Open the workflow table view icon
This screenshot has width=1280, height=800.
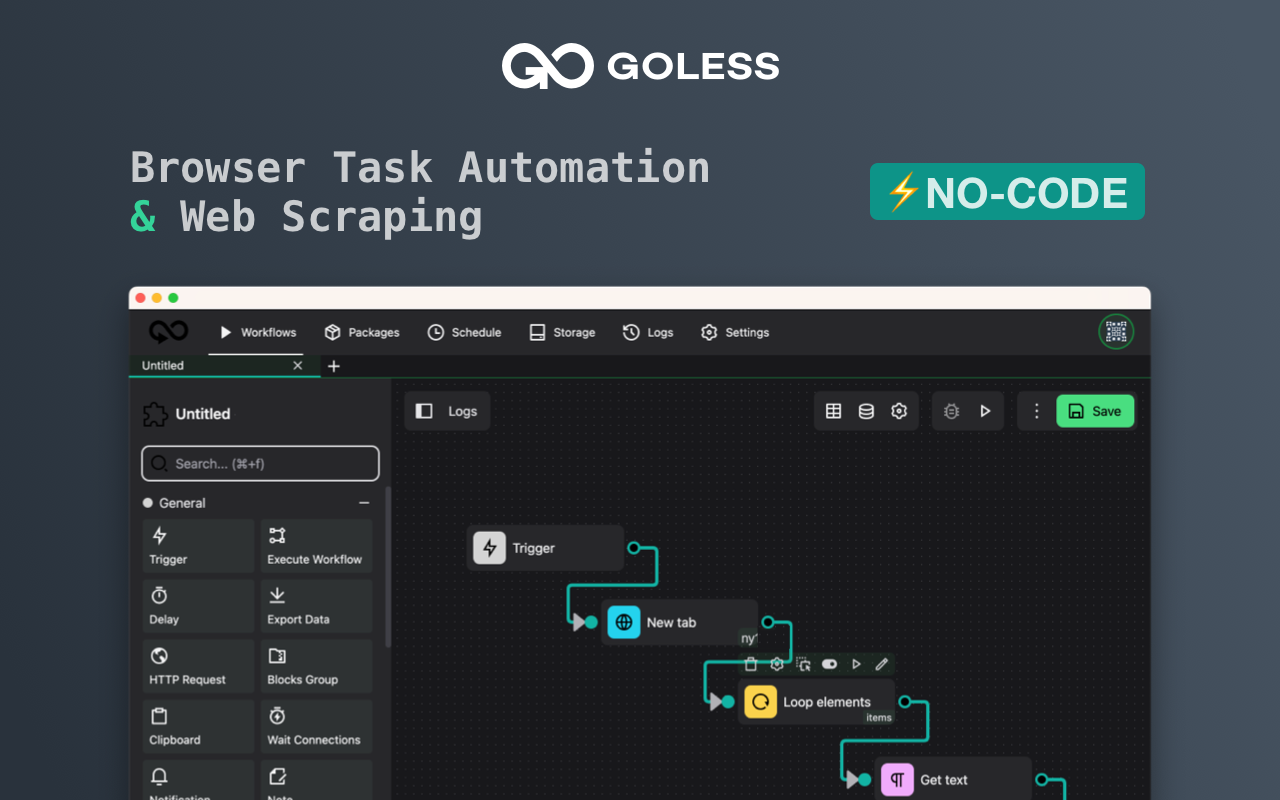coord(833,410)
